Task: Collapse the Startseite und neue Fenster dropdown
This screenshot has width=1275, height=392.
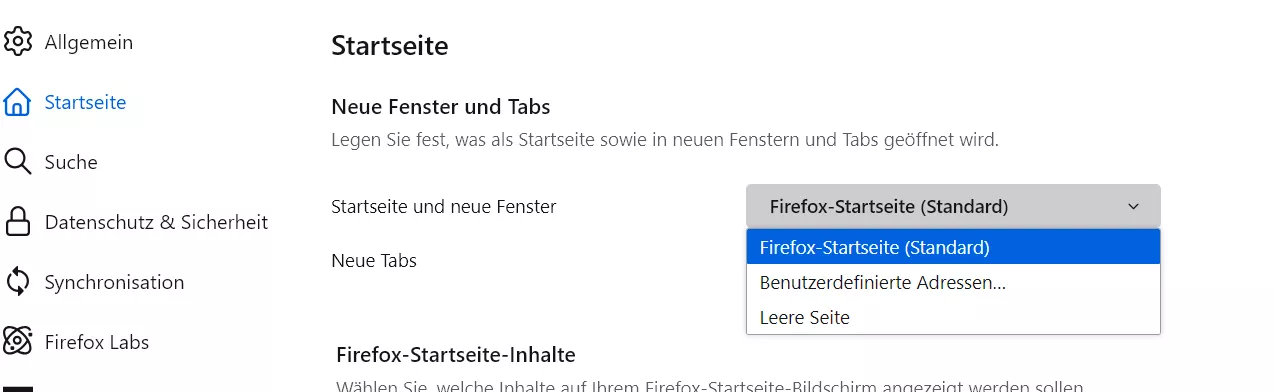Action: 953,206
